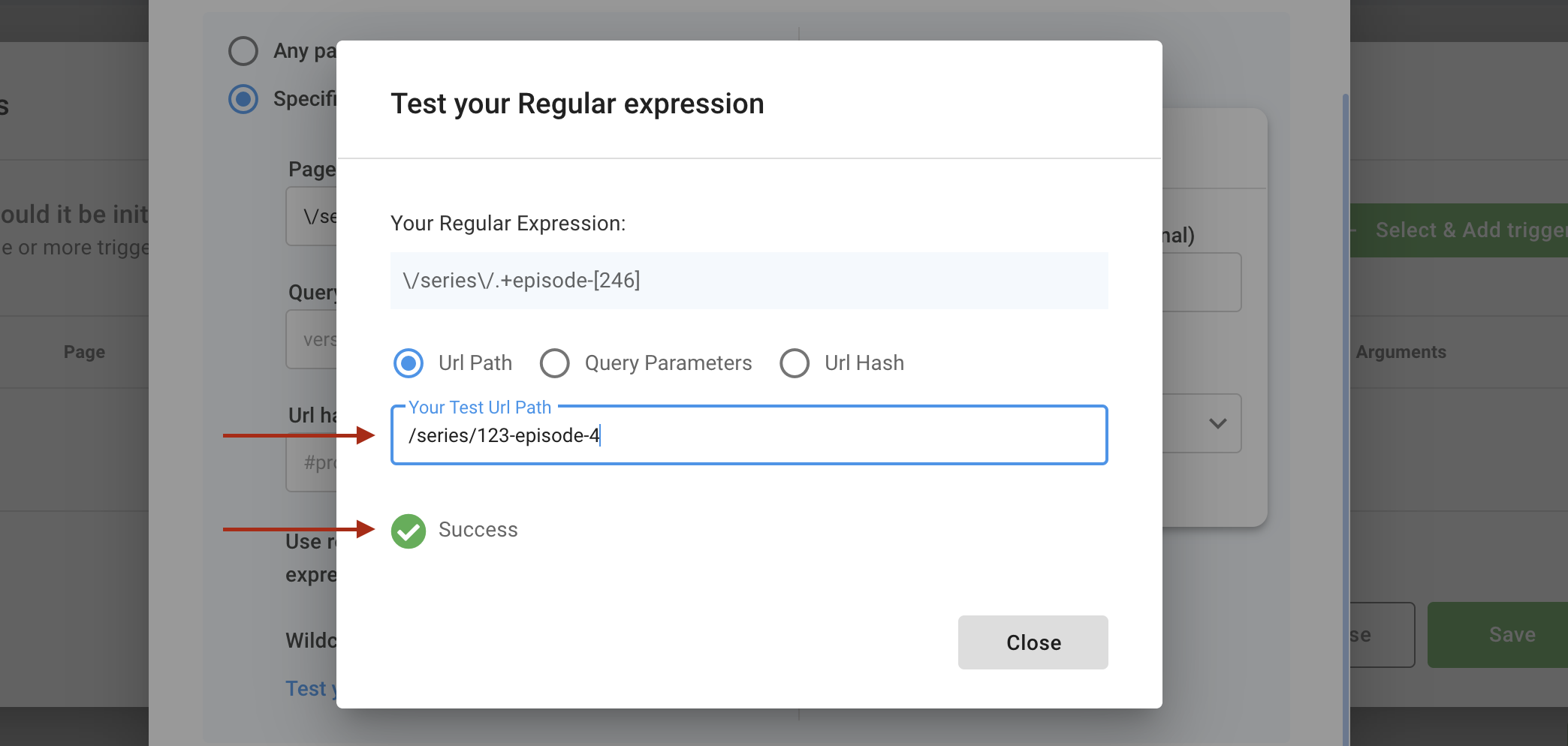Select the Specific page radio button

[243, 99]
